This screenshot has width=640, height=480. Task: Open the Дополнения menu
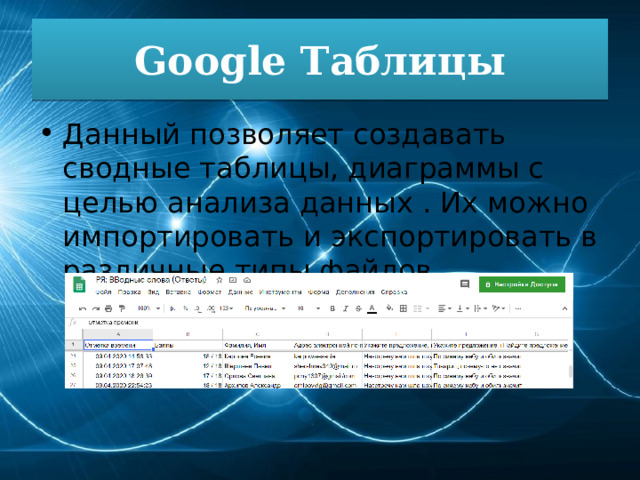pos(355,292)
